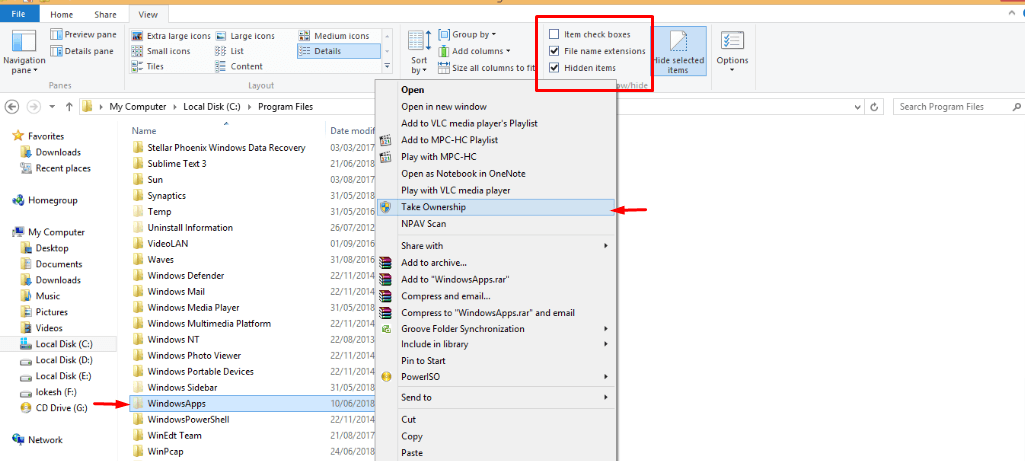
Task: Go back with the back arrow
Action: (12, 107)
